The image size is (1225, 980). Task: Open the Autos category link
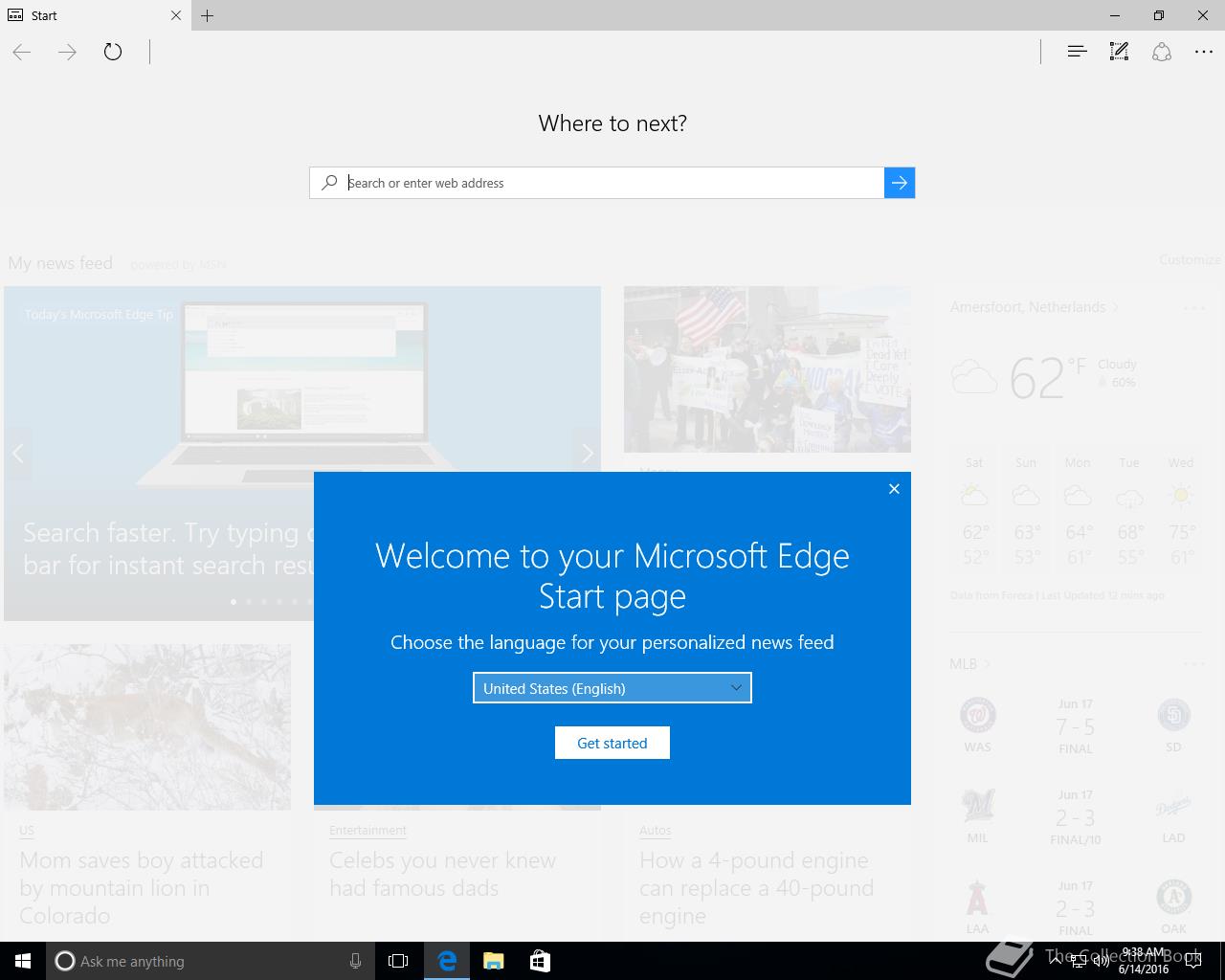point(656,831)
